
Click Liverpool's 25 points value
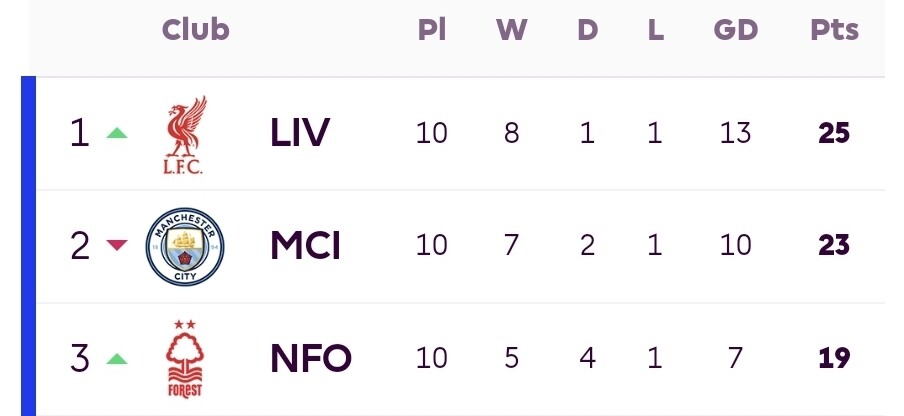pos(834,133)
